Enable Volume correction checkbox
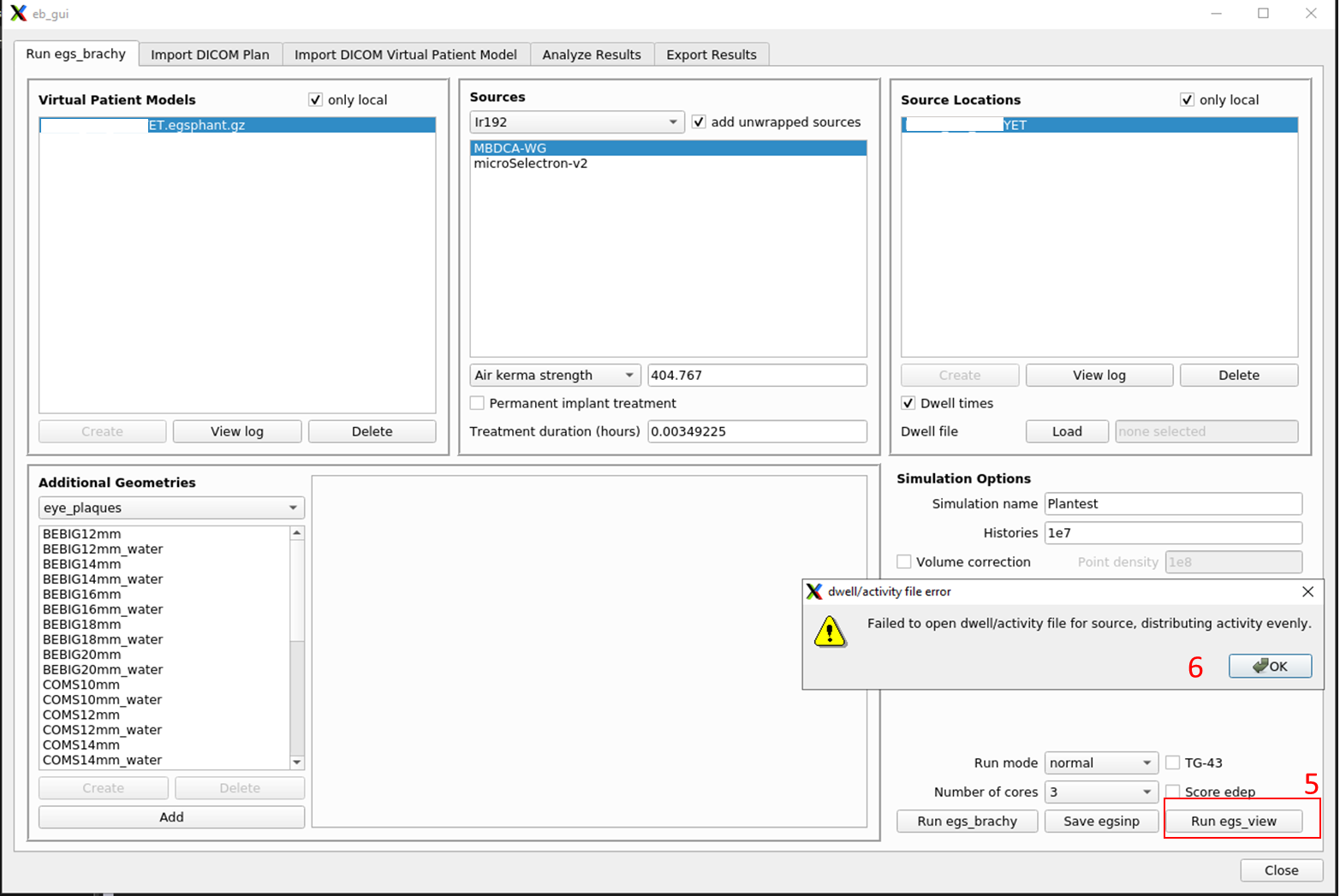This screenshot has height=896, width=1340. (903, 561)
